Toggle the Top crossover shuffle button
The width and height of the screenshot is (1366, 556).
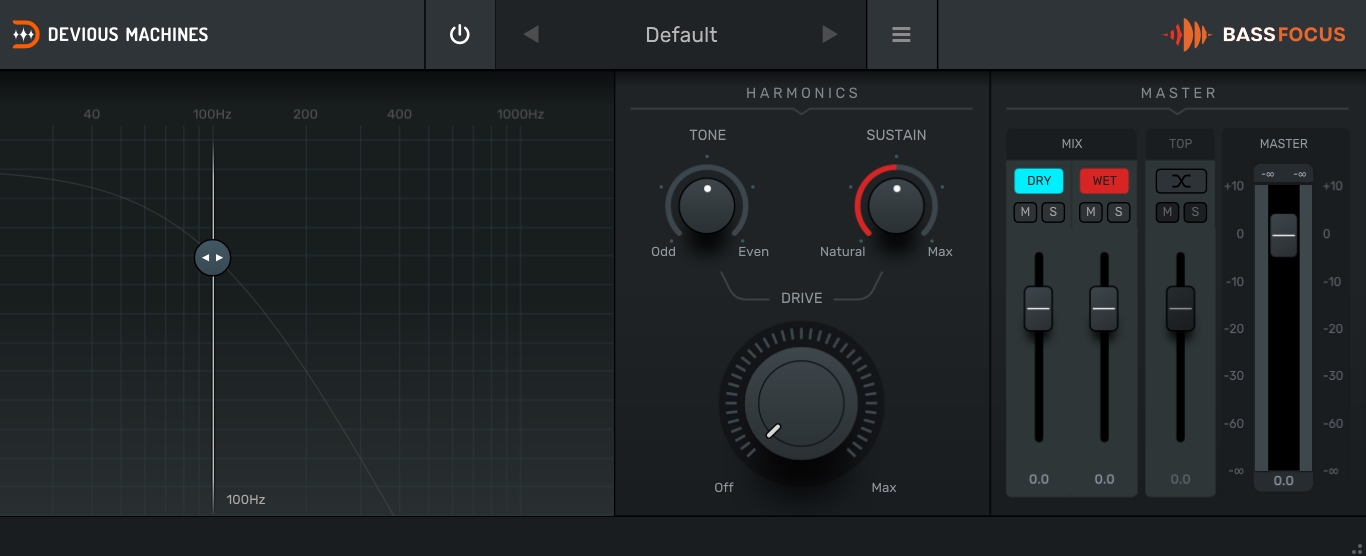tap(1181, 181)
